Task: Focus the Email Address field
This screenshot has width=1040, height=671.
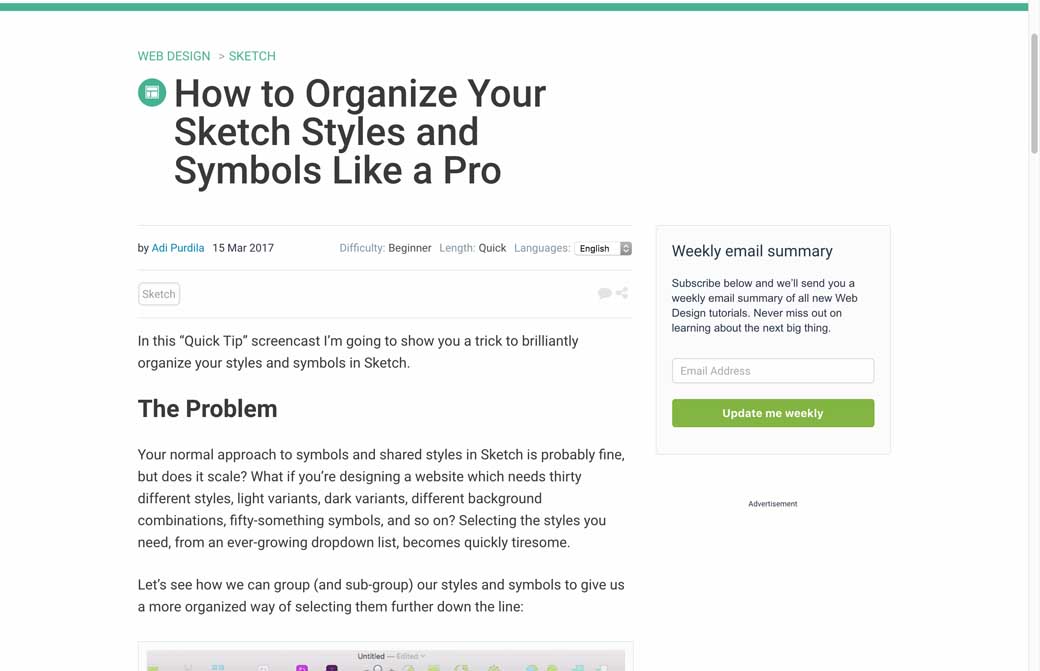Action: tap(772, 371)
